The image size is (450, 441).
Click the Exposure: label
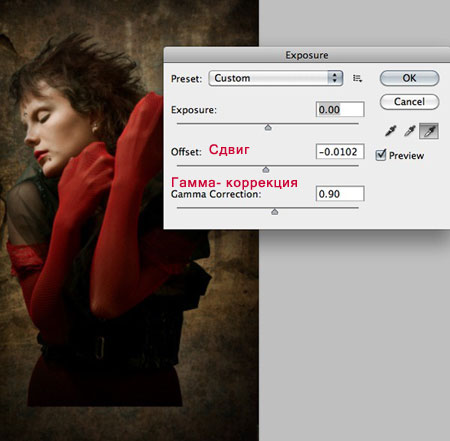click(194, 110)
